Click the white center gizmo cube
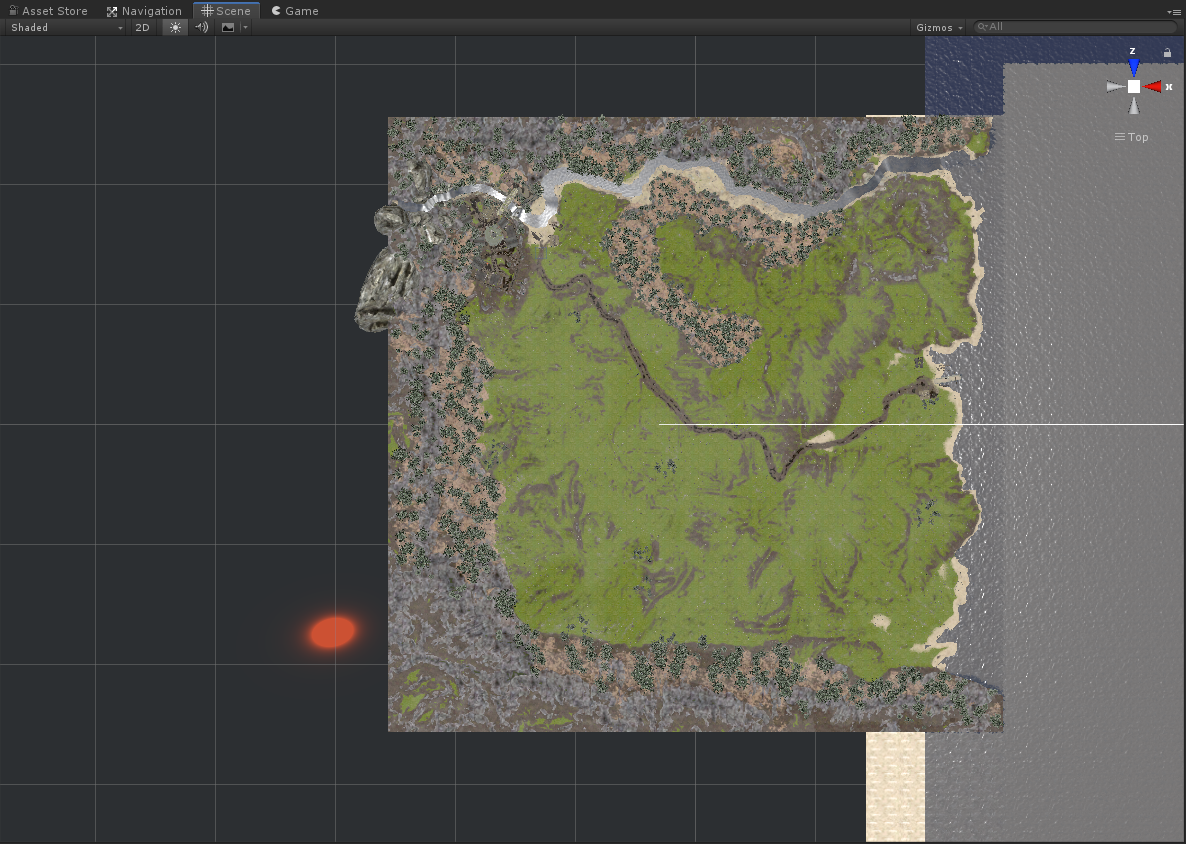 tap(1133, 87)
